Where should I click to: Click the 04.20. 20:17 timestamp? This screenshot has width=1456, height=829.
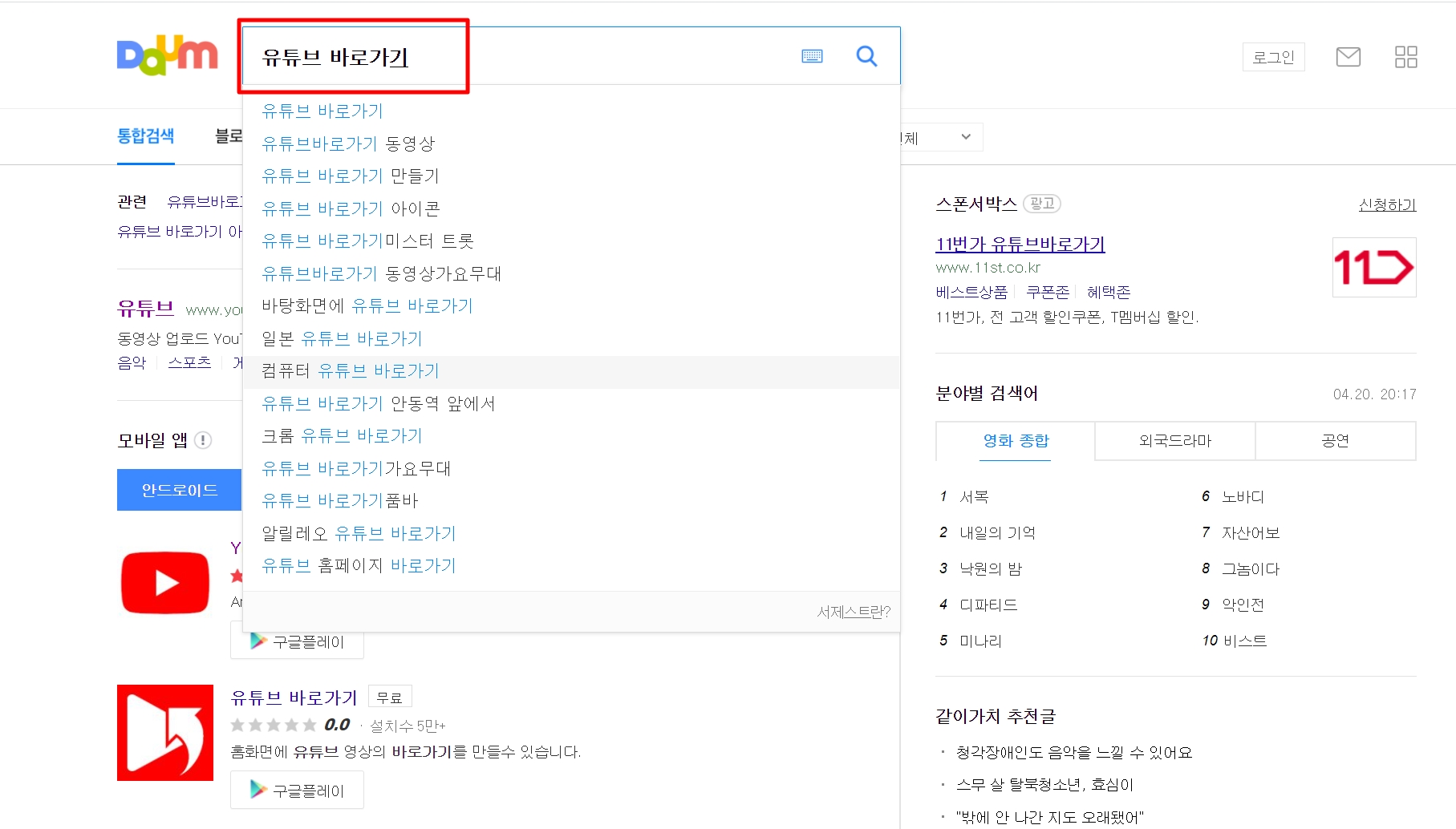pyautogui.click(x=1374, y=394)
